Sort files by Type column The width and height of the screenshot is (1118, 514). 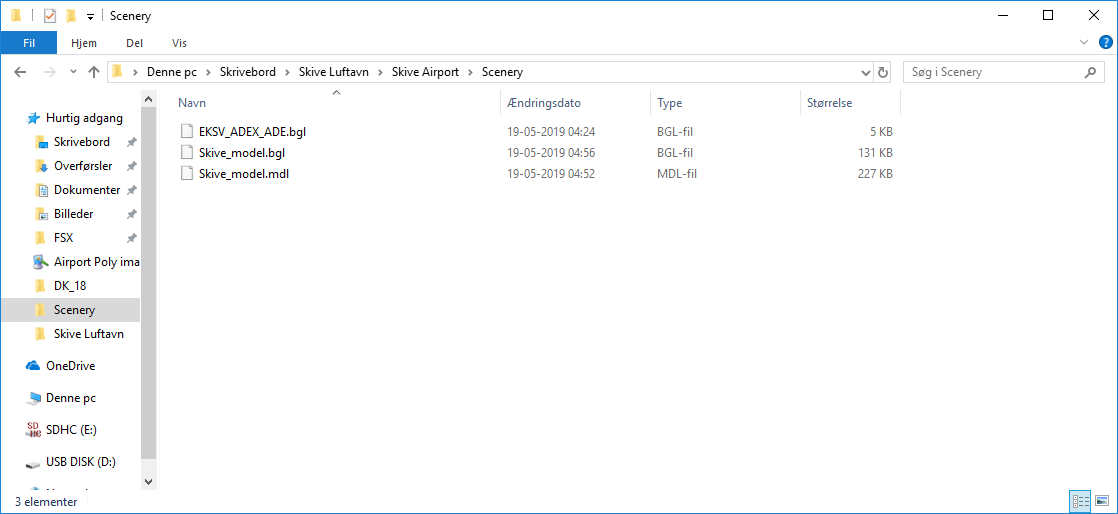[725, 103]
